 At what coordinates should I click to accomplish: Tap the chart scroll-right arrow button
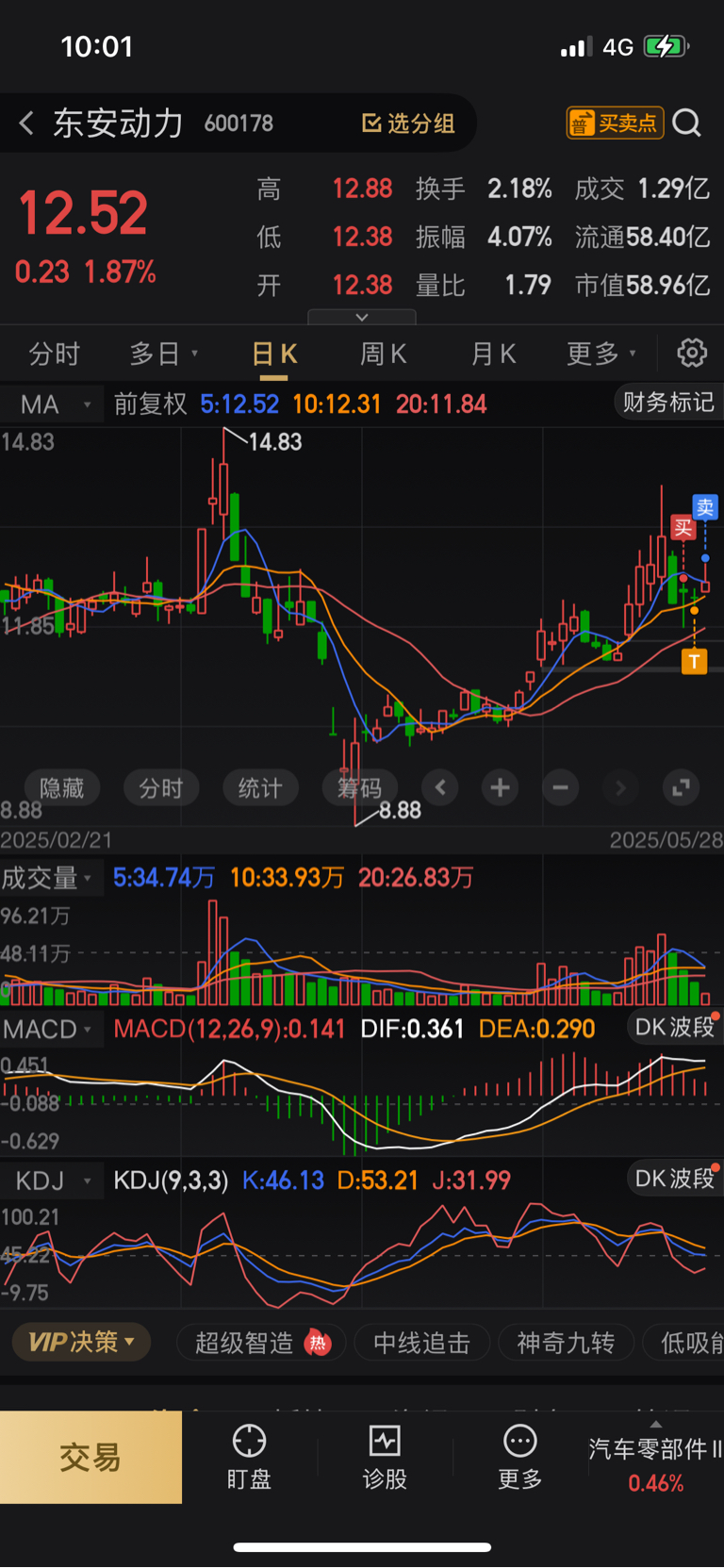pos(620,787)
